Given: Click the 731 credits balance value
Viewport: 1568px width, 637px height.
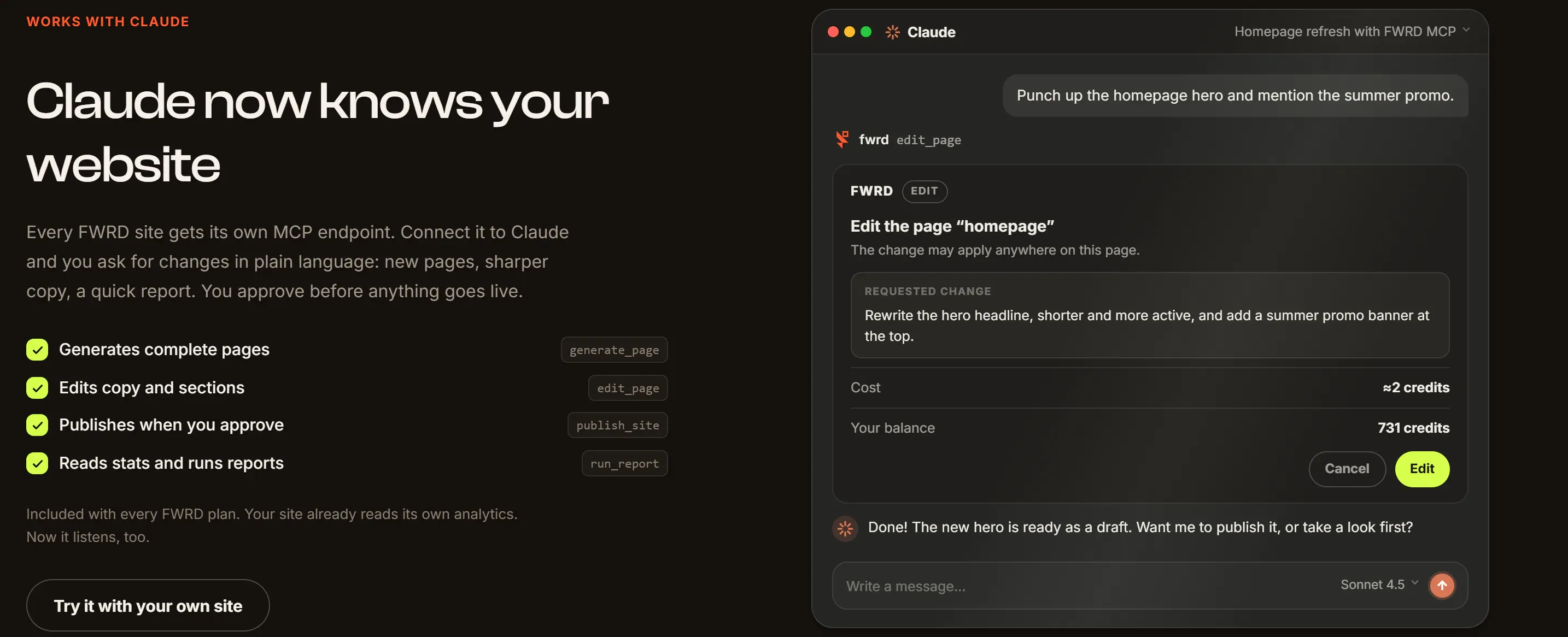Looking at the screenshot, I should pyautogui.click(x=1413, y=428).
